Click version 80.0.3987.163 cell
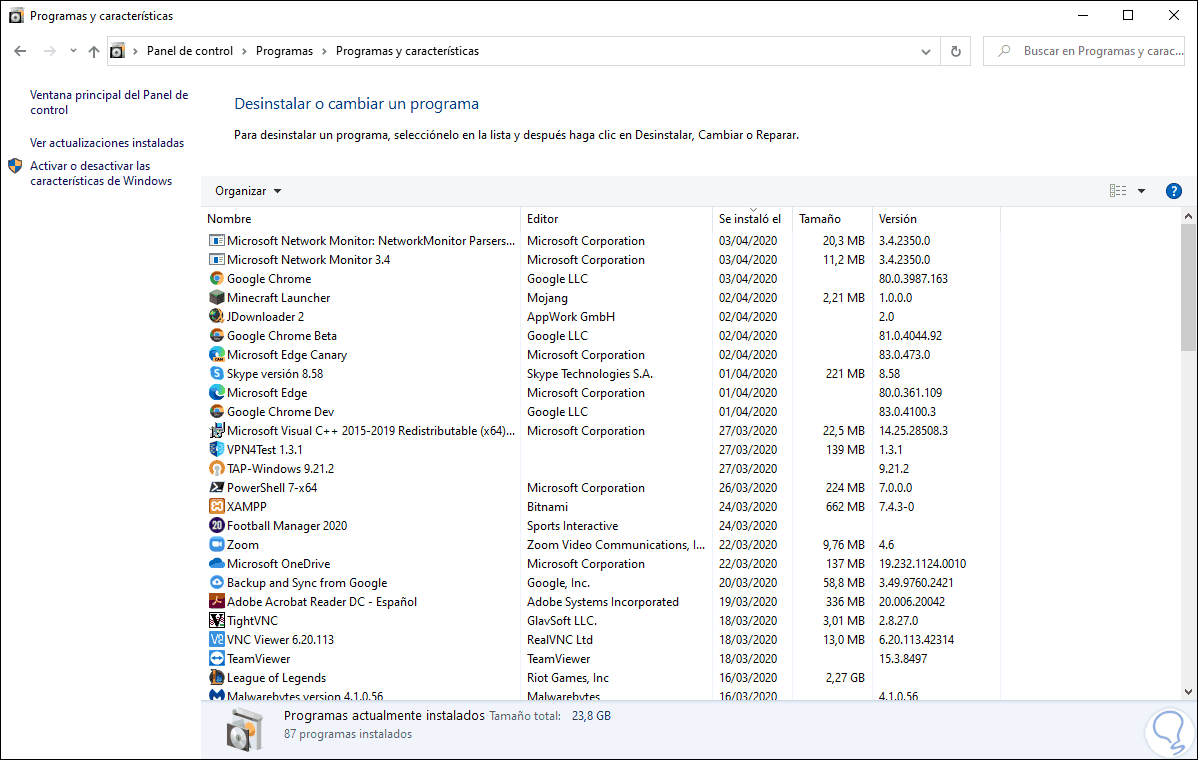This screenshot has height=760, width=1198. [x=913, y=279]
